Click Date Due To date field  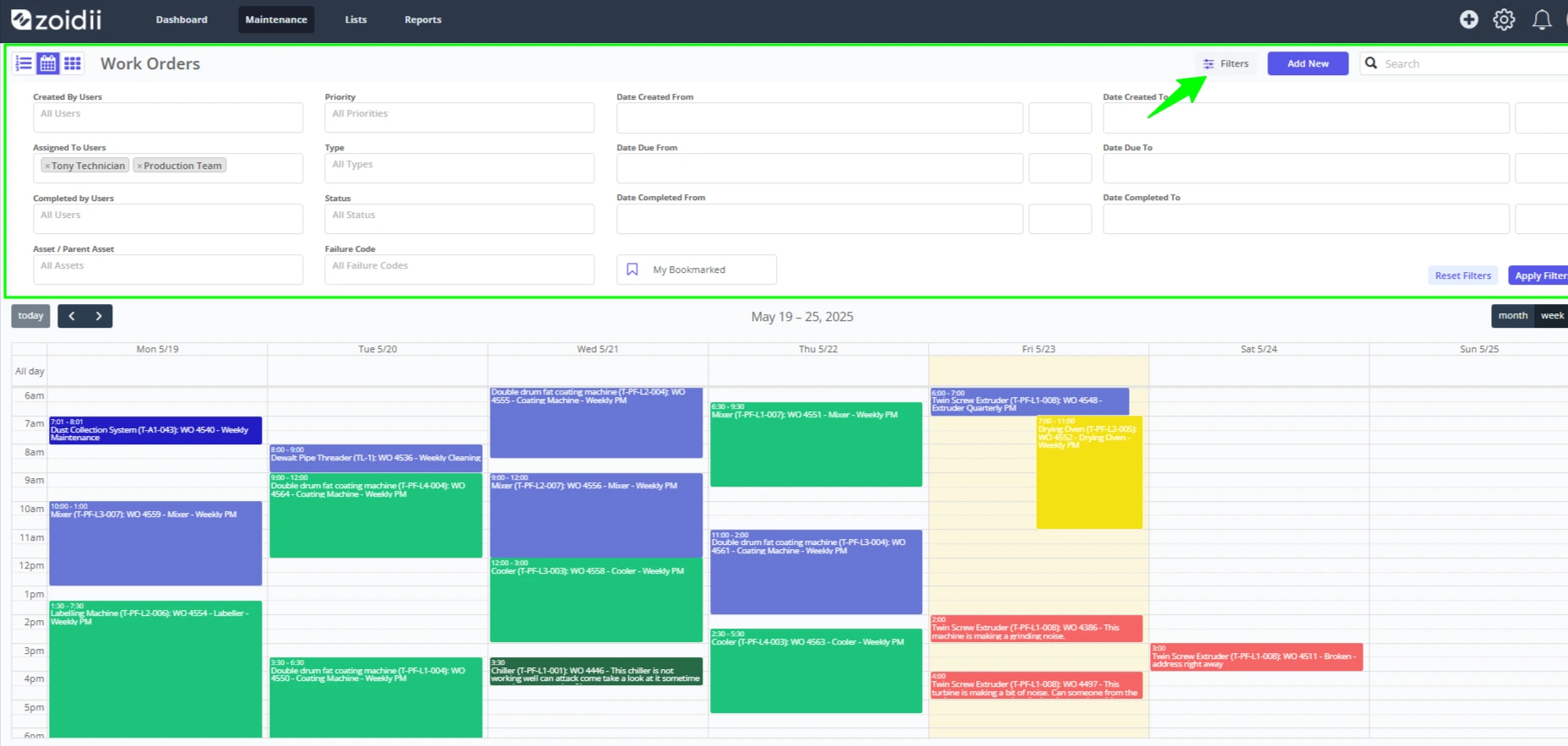pos(1306,168)
